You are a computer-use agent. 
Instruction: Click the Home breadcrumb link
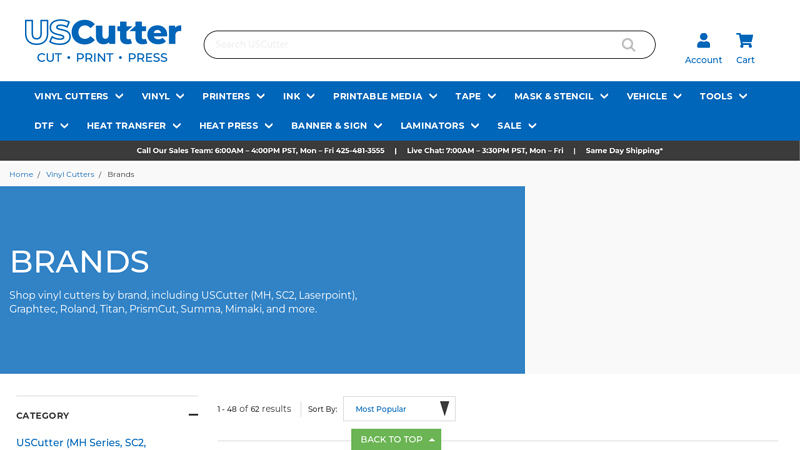(x=21, y=174)
